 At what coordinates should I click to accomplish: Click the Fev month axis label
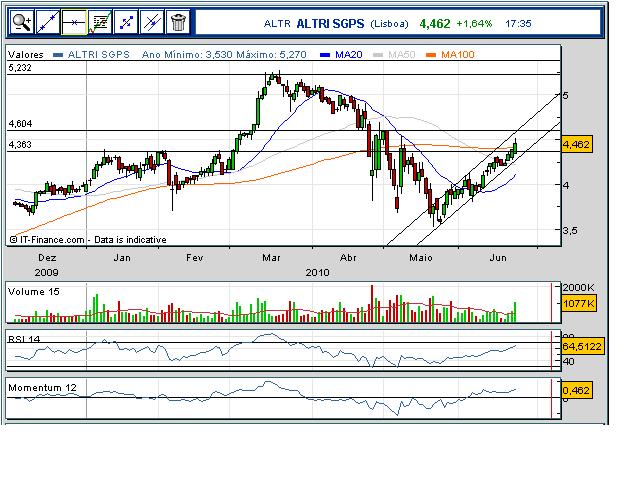tap(194, 258)
